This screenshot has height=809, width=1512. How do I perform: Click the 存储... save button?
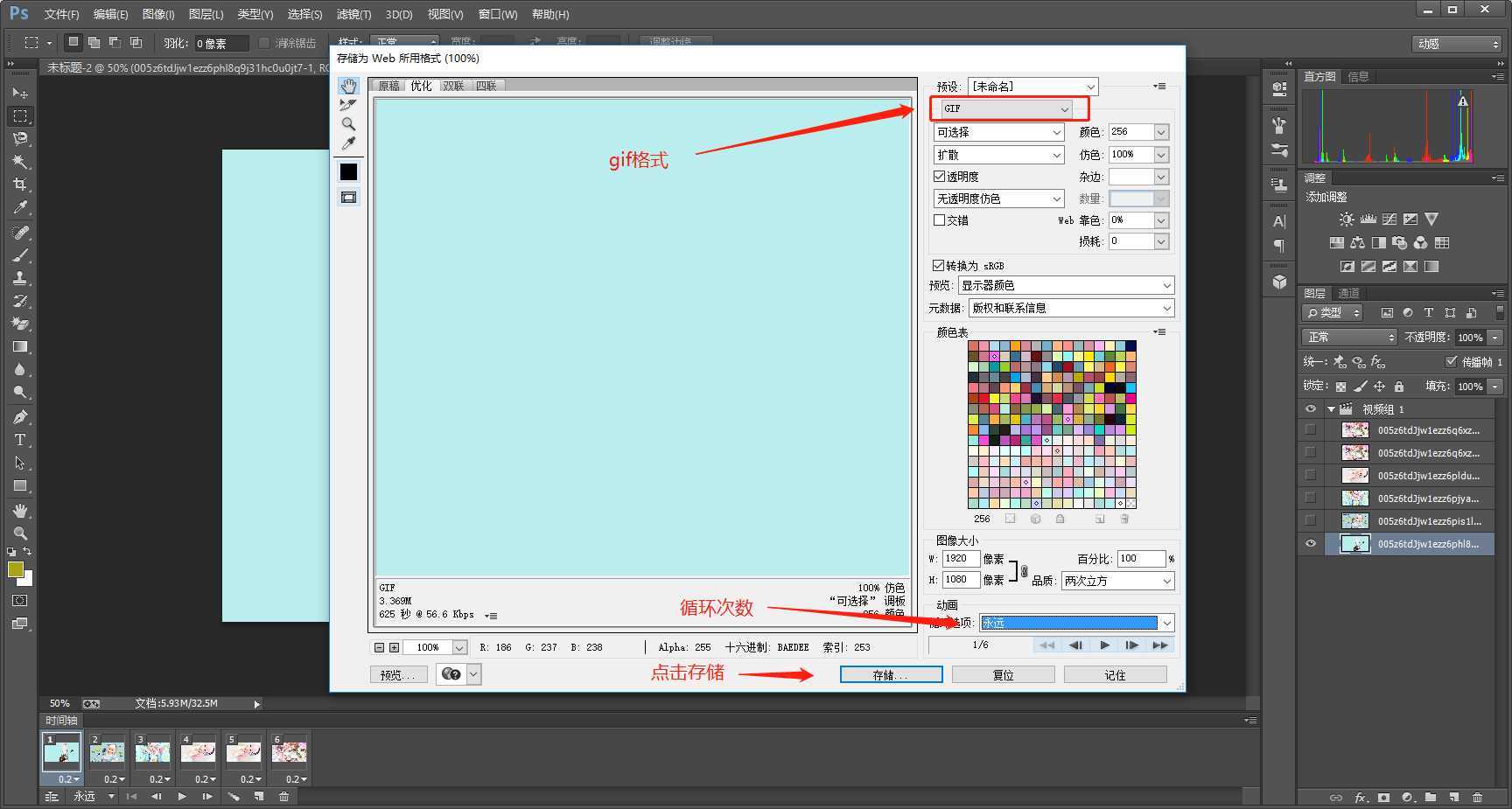pyautogui.click(x=891, y=675)
